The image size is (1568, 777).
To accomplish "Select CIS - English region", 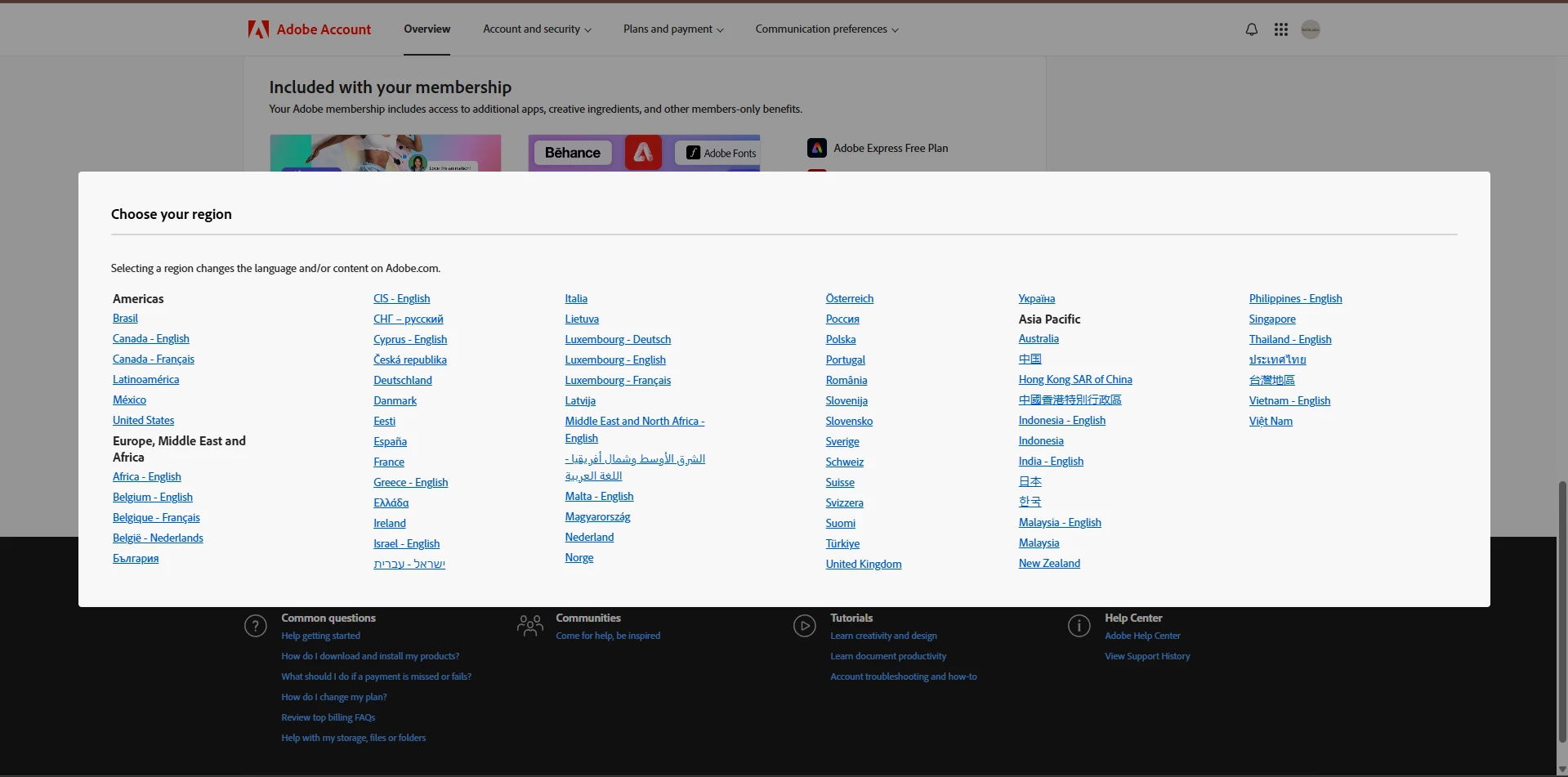I will click(401, 299).
